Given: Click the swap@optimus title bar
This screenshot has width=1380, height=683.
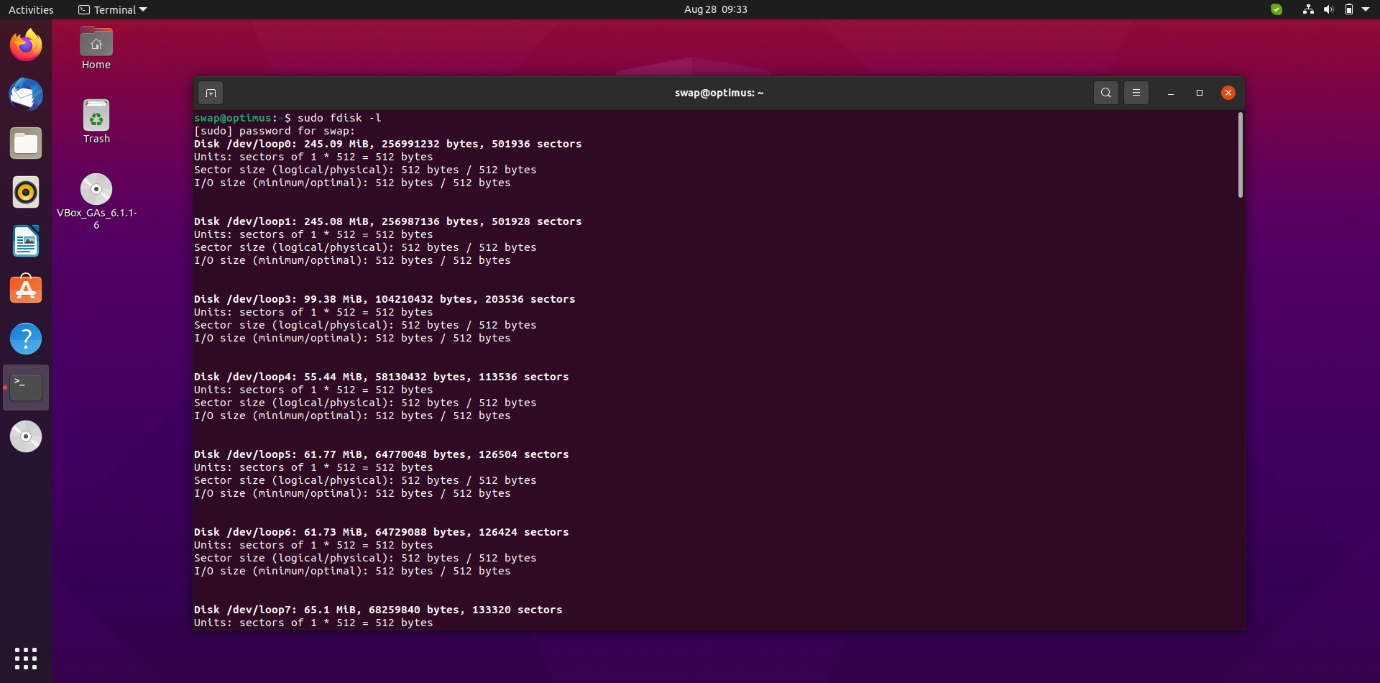Looking at the screenshot, I should [719, 93].
